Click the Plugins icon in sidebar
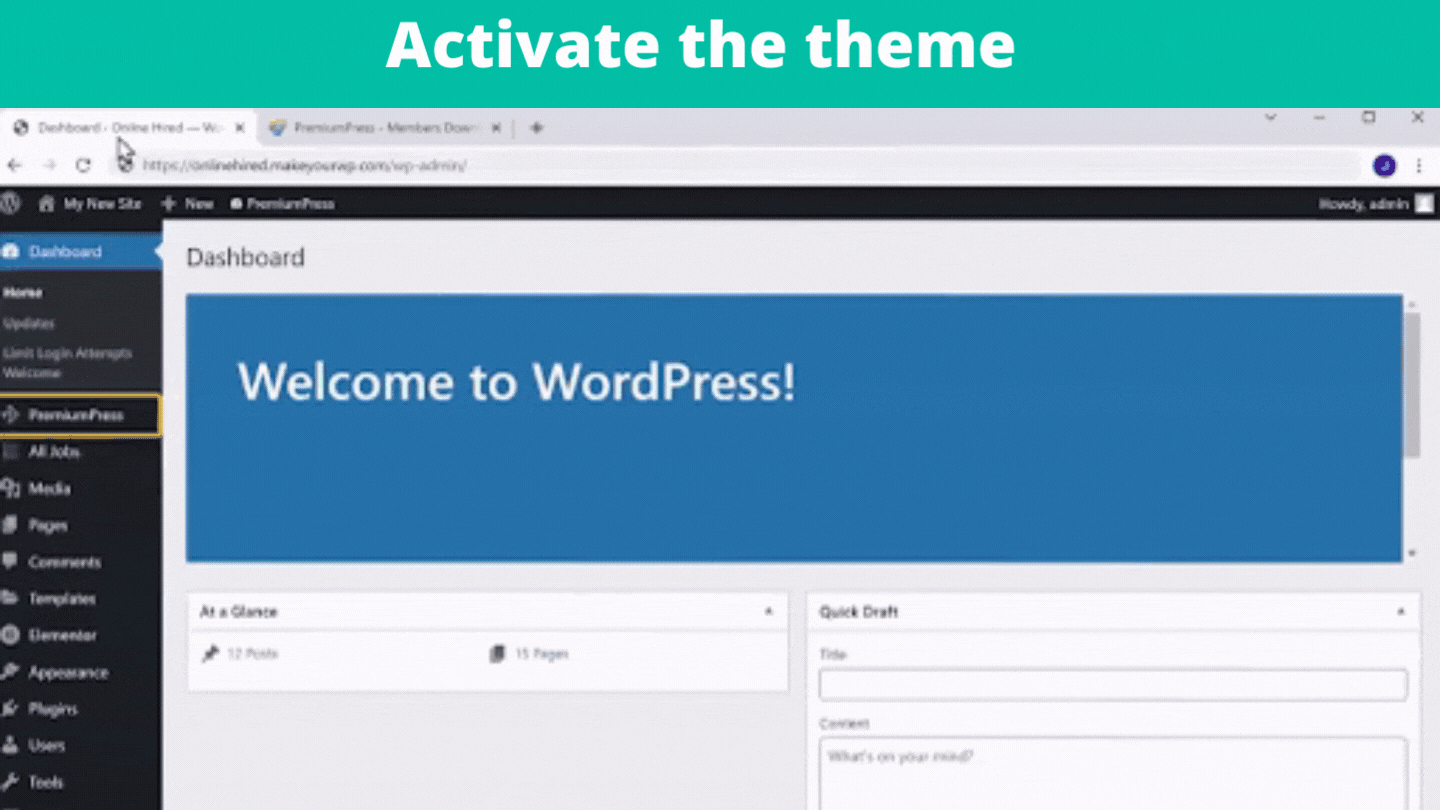The image size is (1440, 810). click(x=11, y=709)
